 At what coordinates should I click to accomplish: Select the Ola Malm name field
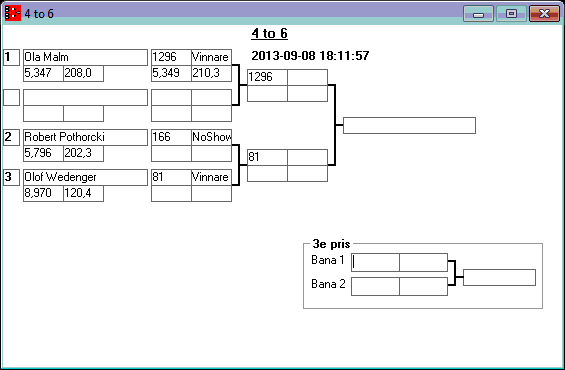coord(85,57)
